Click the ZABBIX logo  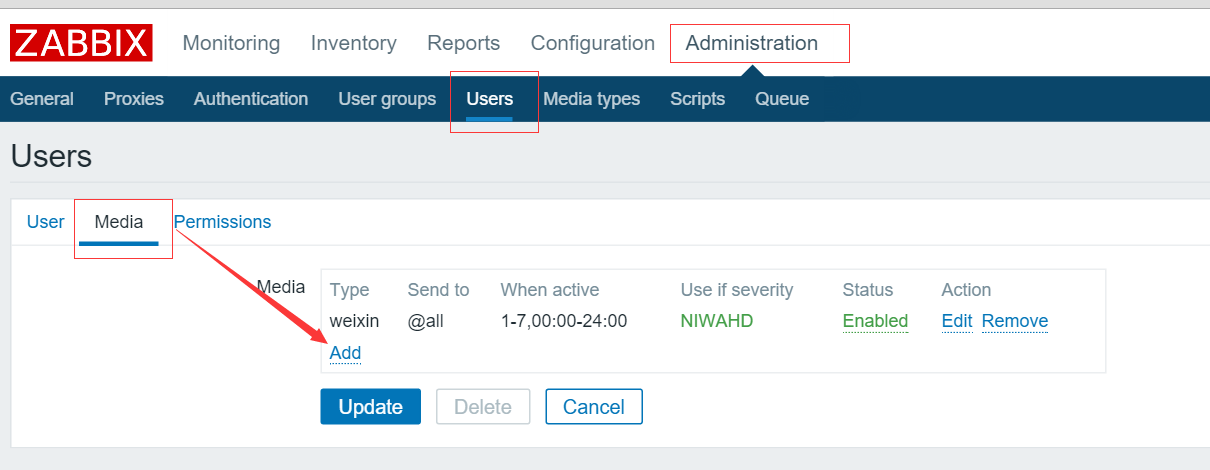81,43
